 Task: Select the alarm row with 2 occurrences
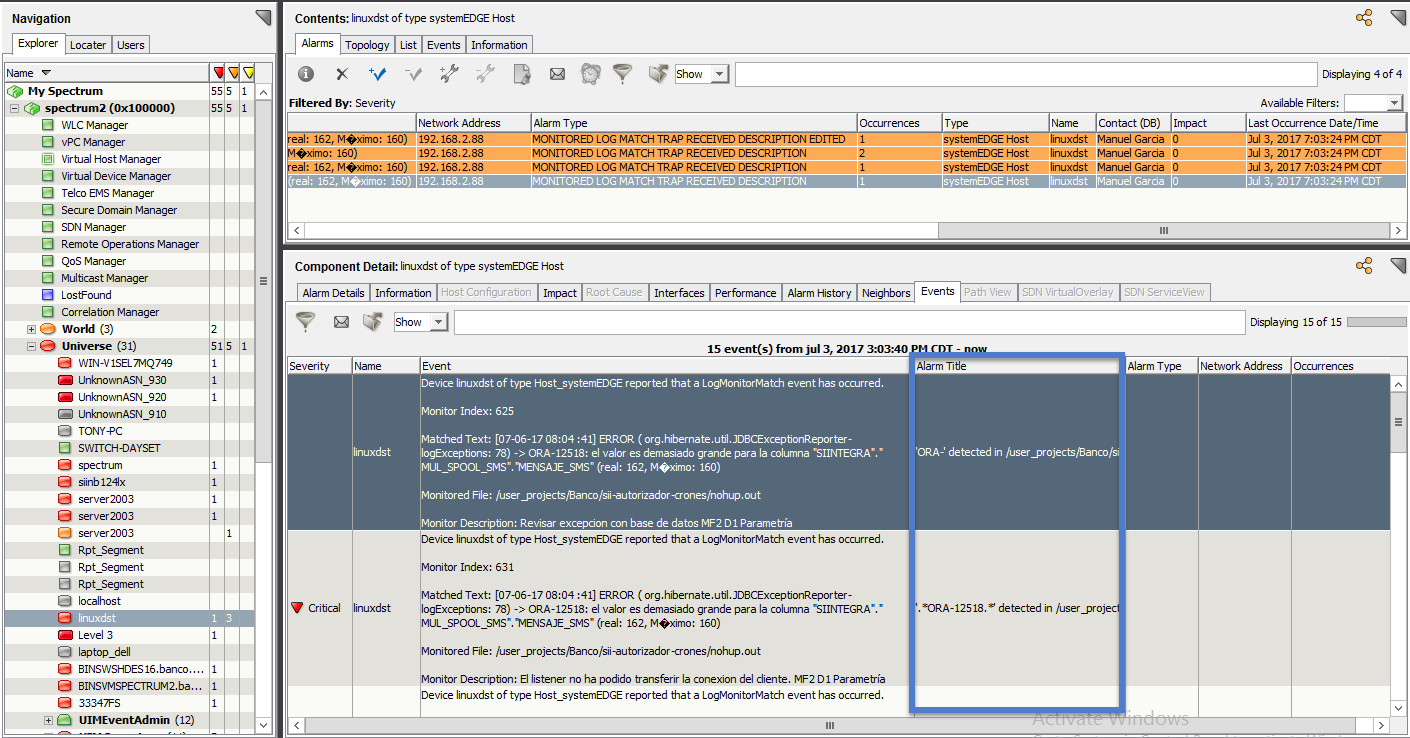click(845, 153)
